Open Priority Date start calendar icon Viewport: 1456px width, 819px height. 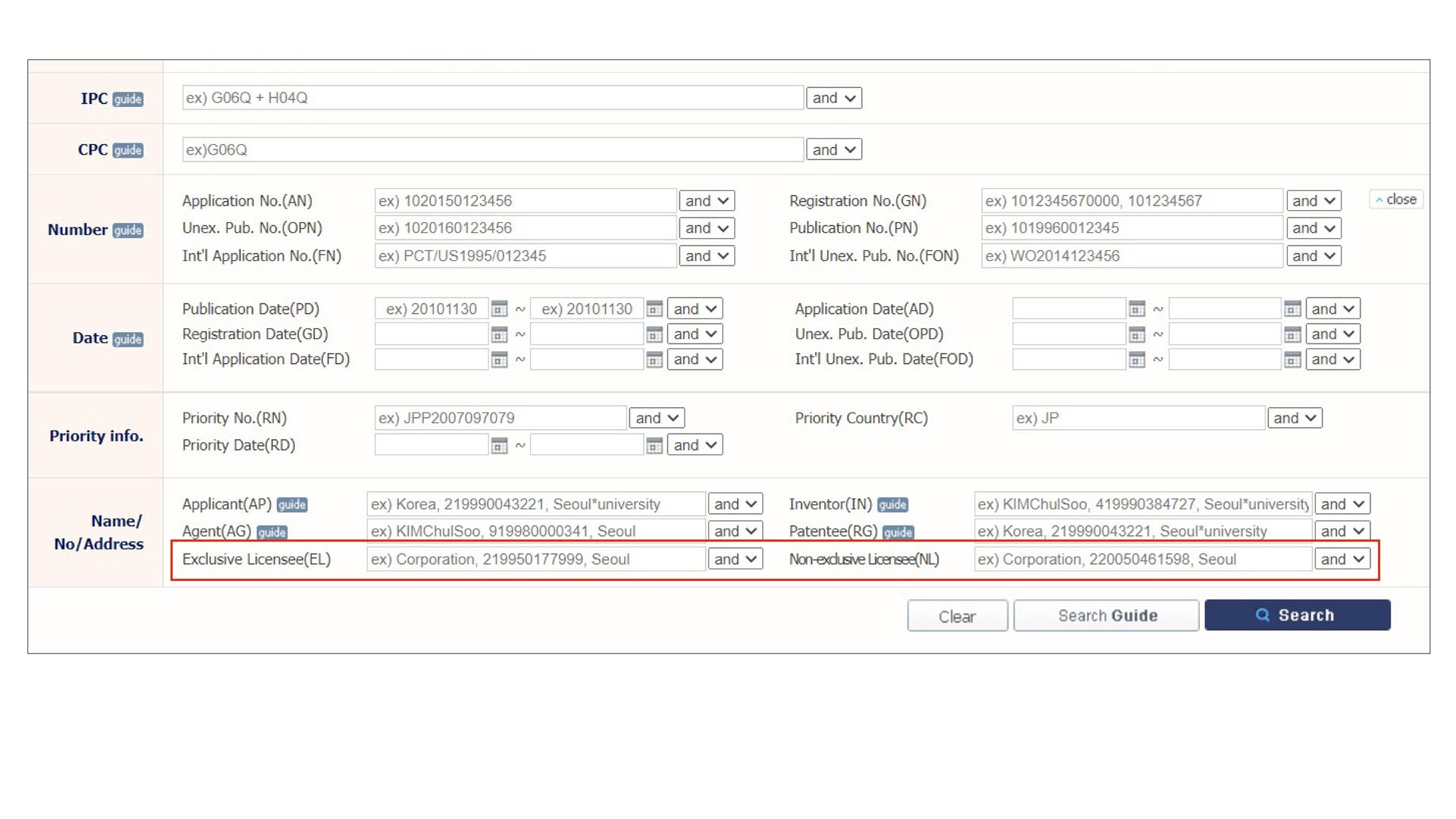499,445
